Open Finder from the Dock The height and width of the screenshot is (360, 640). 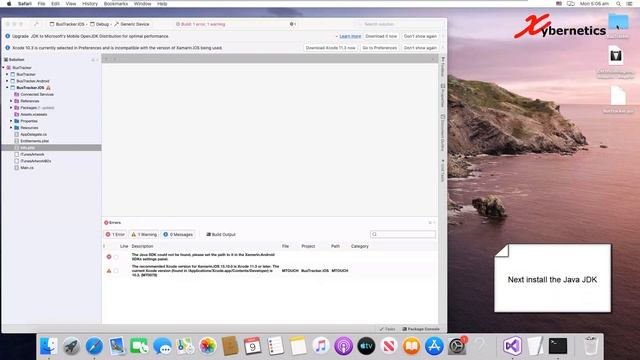[49, 346]
